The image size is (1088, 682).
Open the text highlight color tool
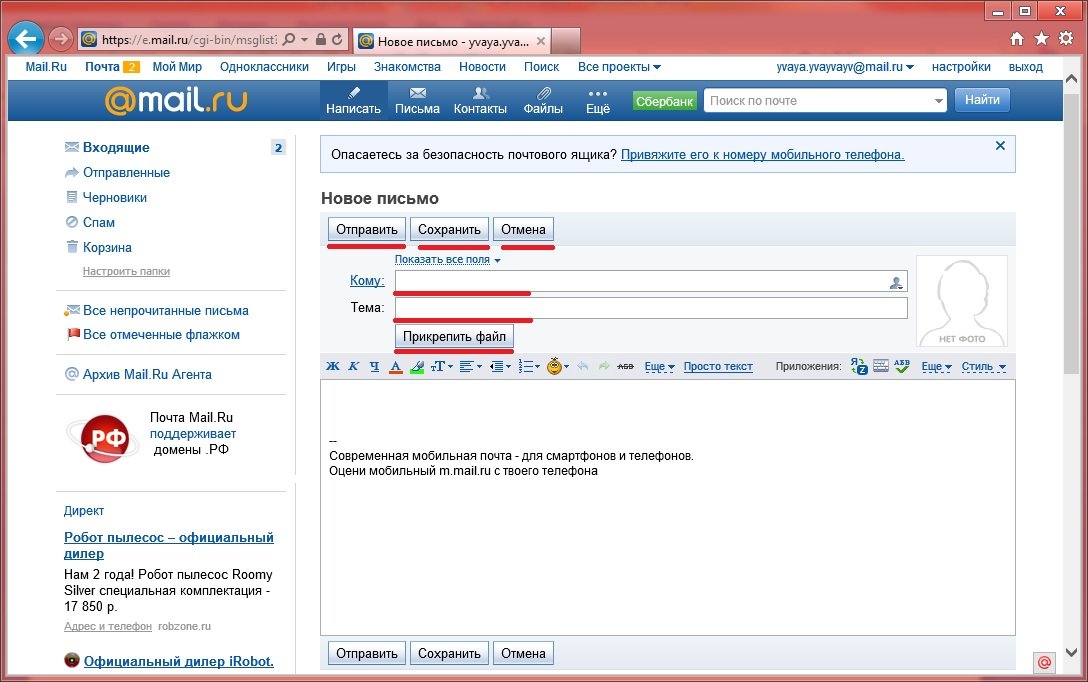tap(417, 366)
